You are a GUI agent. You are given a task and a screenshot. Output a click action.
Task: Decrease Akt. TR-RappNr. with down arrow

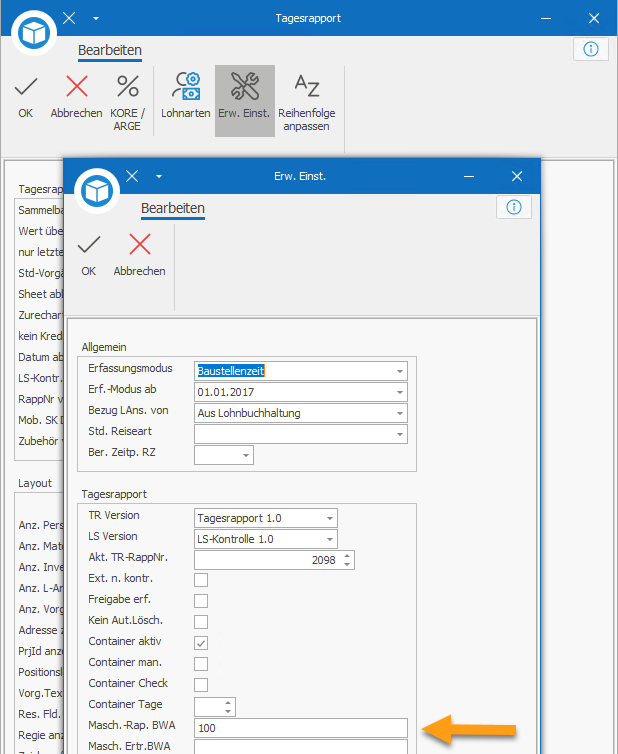point(347,564)
